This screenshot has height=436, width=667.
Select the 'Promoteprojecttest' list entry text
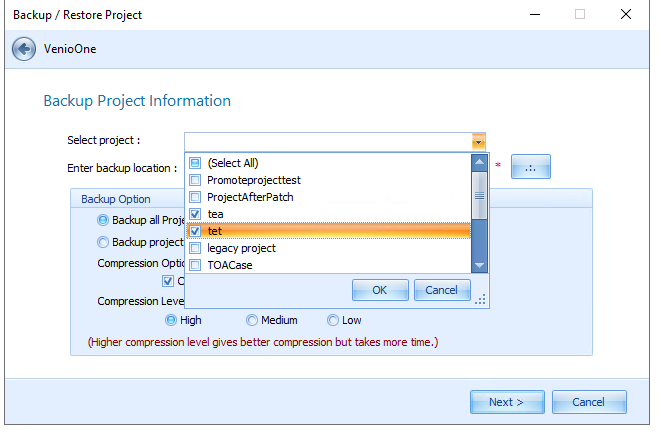click(x=254, y=180)
